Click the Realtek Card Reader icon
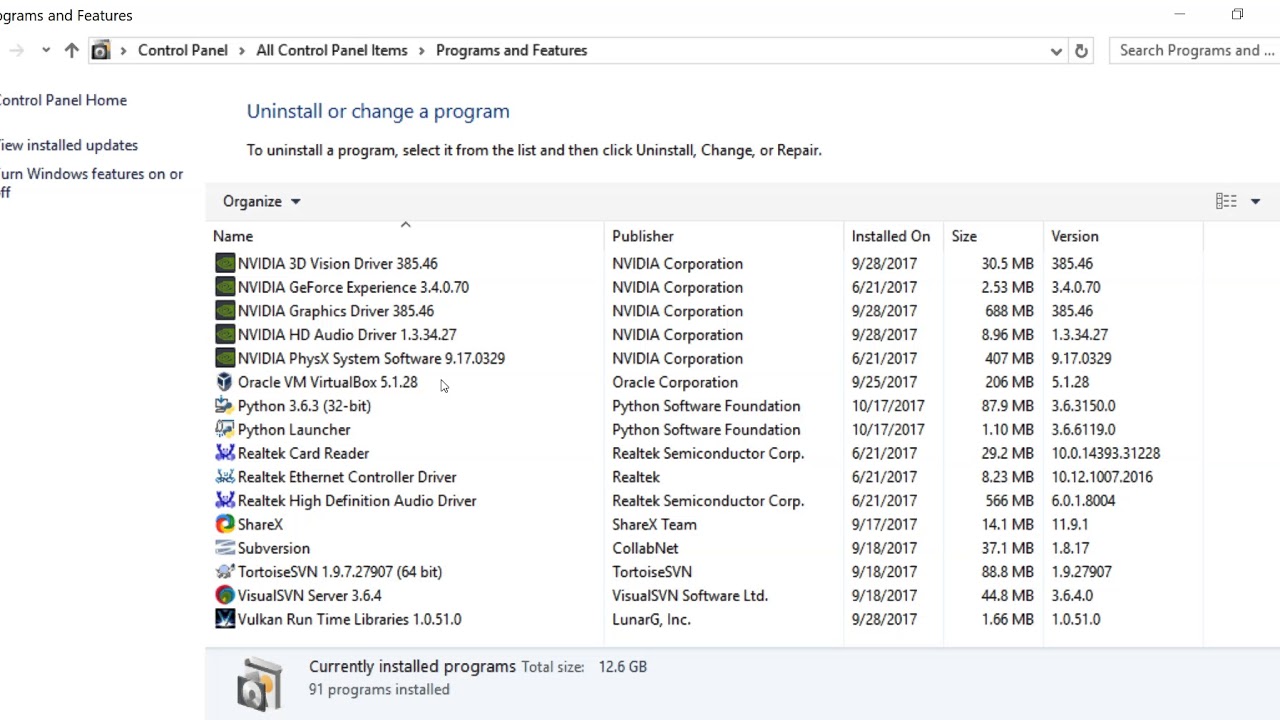 [225, 453]
